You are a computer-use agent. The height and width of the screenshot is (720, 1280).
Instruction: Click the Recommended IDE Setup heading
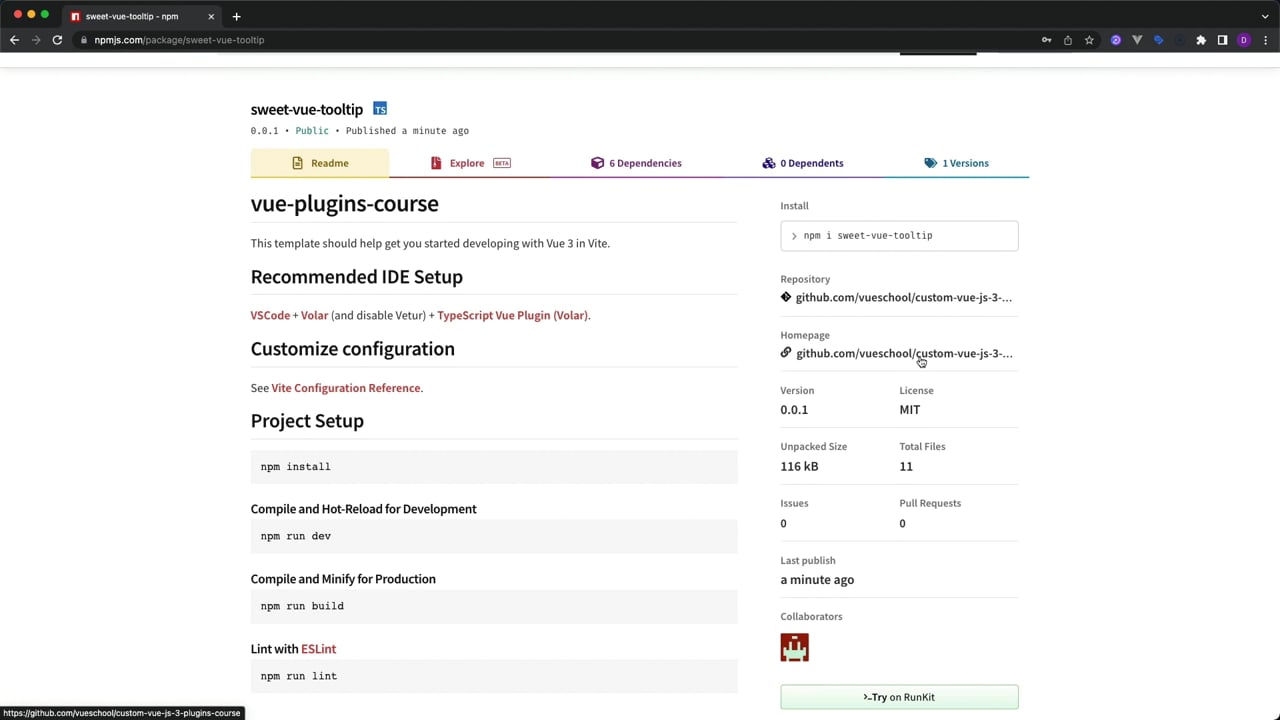[357, 277]
